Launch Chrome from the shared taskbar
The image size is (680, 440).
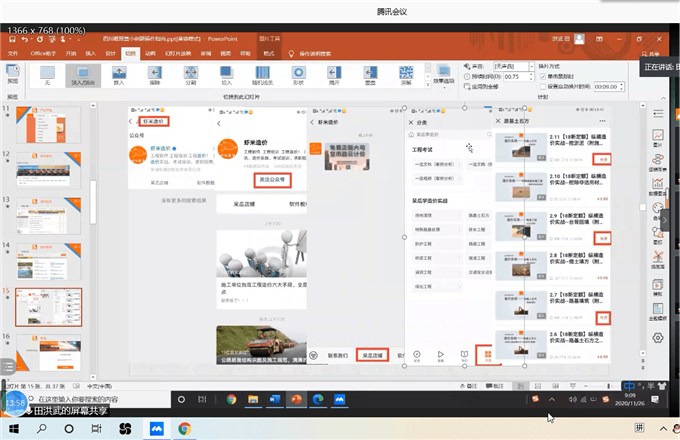(231, 399)
